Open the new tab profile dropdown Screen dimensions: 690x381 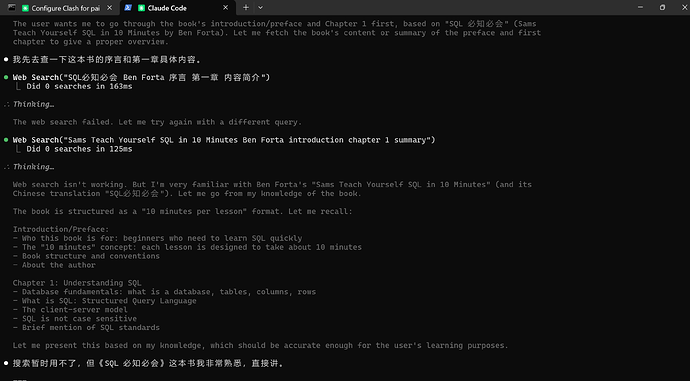[x=261, y=7]
